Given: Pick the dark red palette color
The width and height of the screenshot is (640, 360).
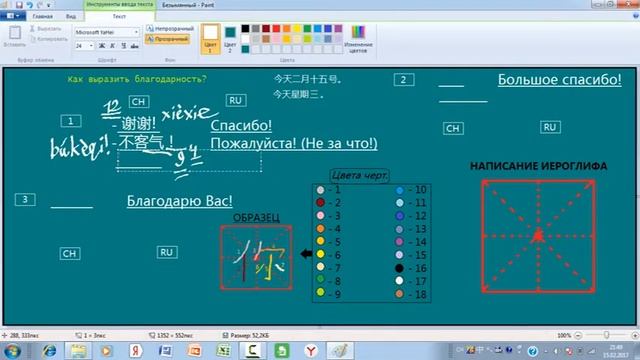Looking at the screenshot, I should (x=266, y=28).
